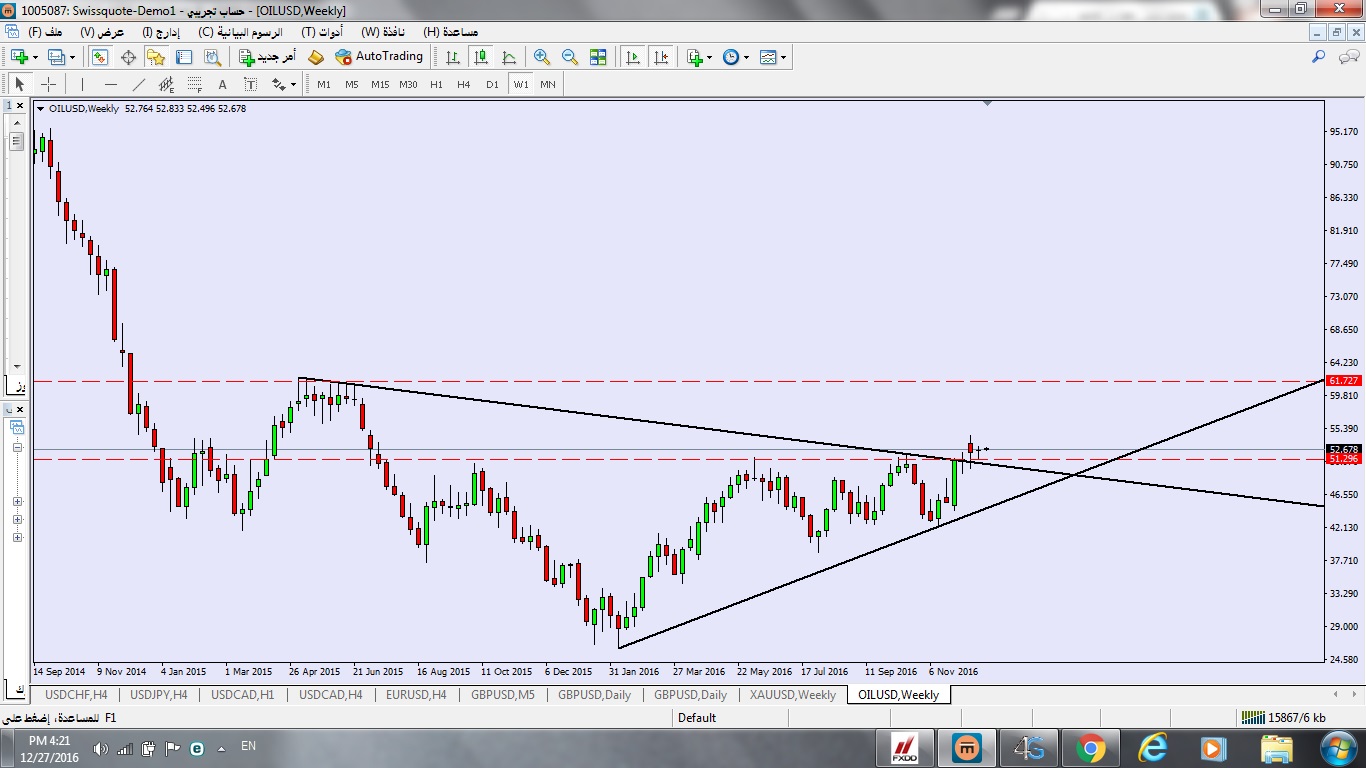Open Google Chrome from the taskbar
Screen dimensions: 1366x768
(1090, 748)
